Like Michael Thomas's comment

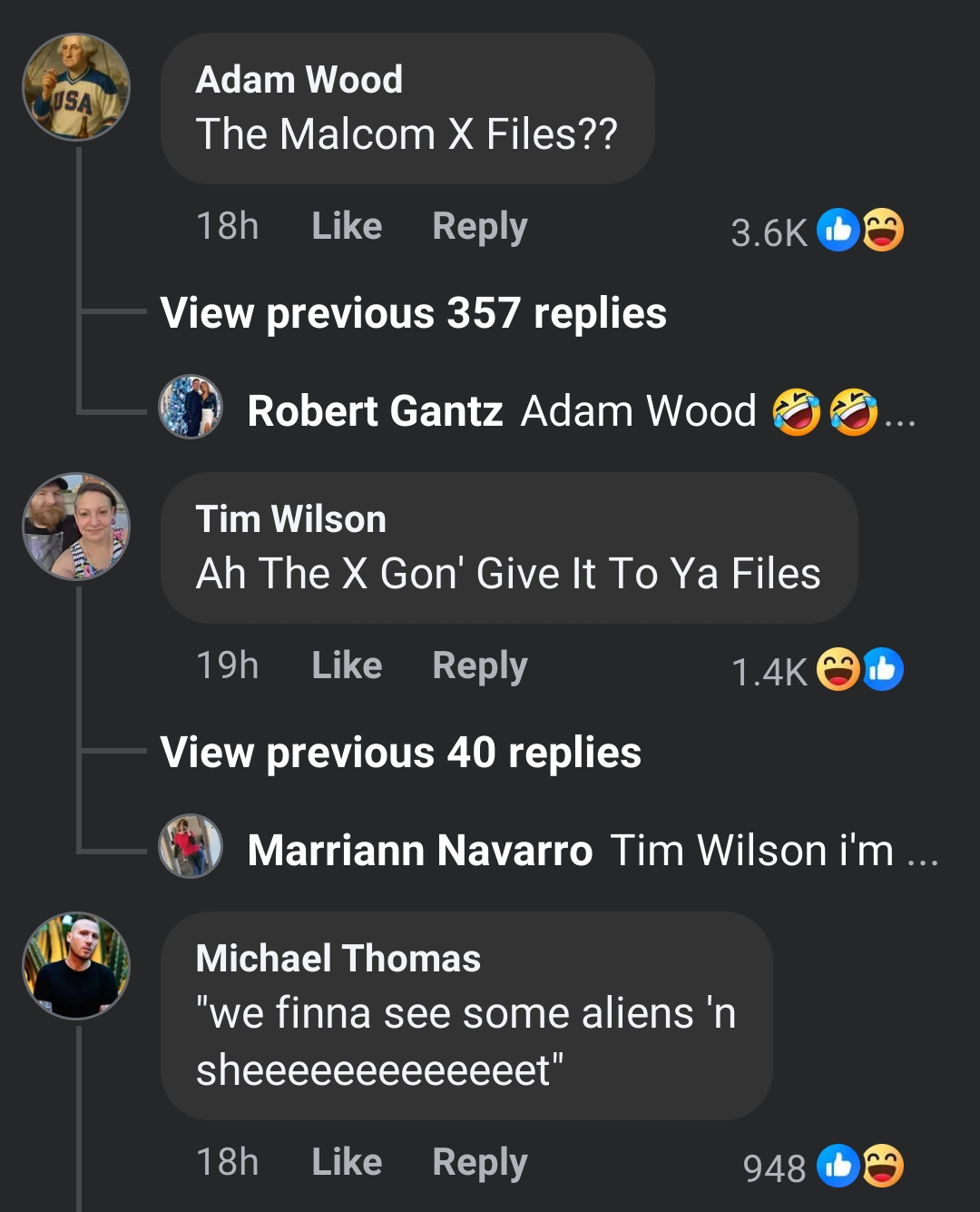pyautogui.click(x=347, y=1161)
